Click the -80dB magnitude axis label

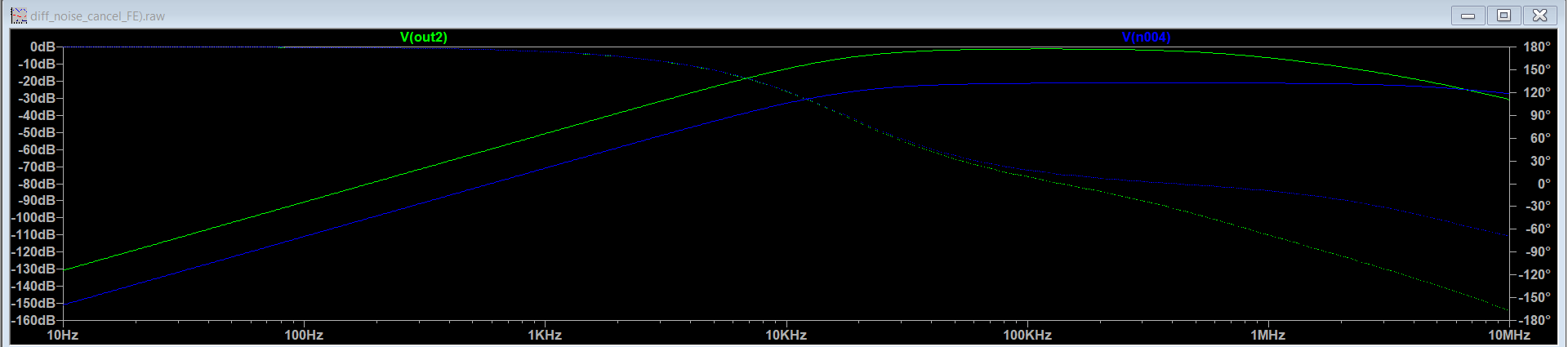[37, 184]
